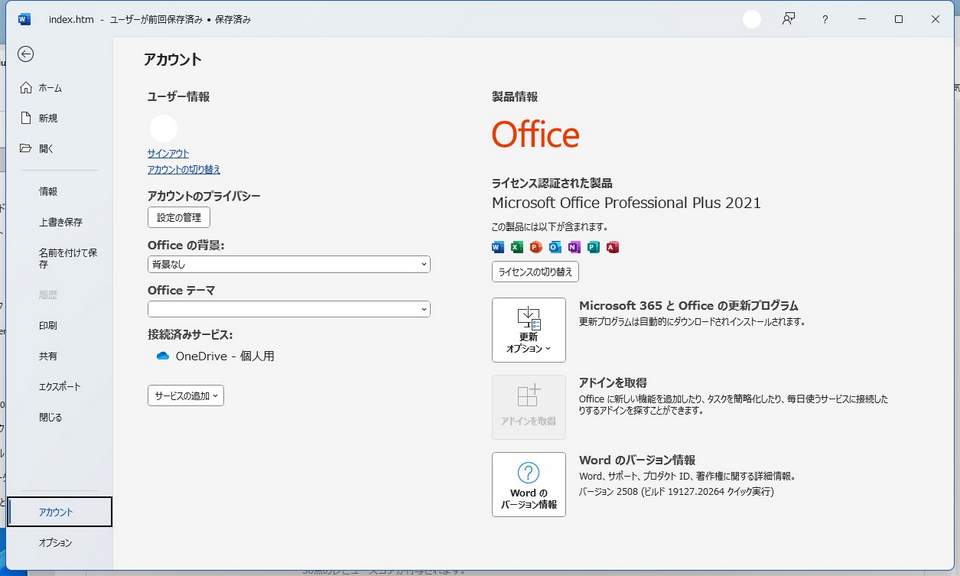Click the 開く (Open) folder item
960x576 pixels.
[x=46, y=148]
